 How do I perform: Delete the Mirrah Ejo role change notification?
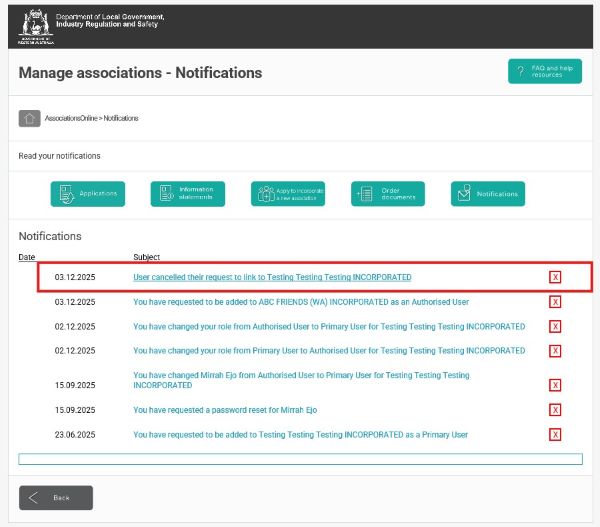click(x=555, y=384)
